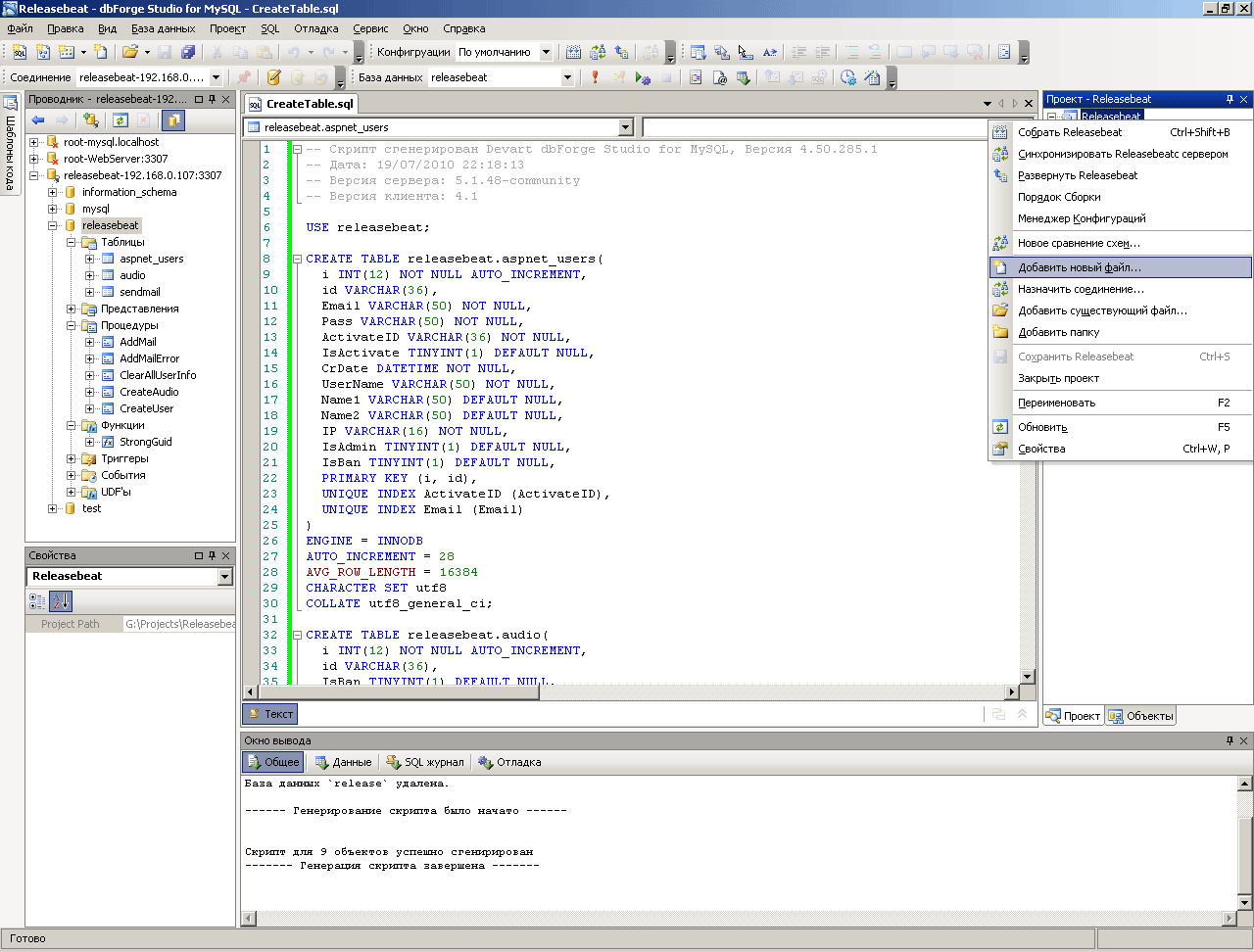Viewport: 1254px width, 952px height.
Task: Click the Document Outline icon in toolbar
Action: (x=1004, y=52)
